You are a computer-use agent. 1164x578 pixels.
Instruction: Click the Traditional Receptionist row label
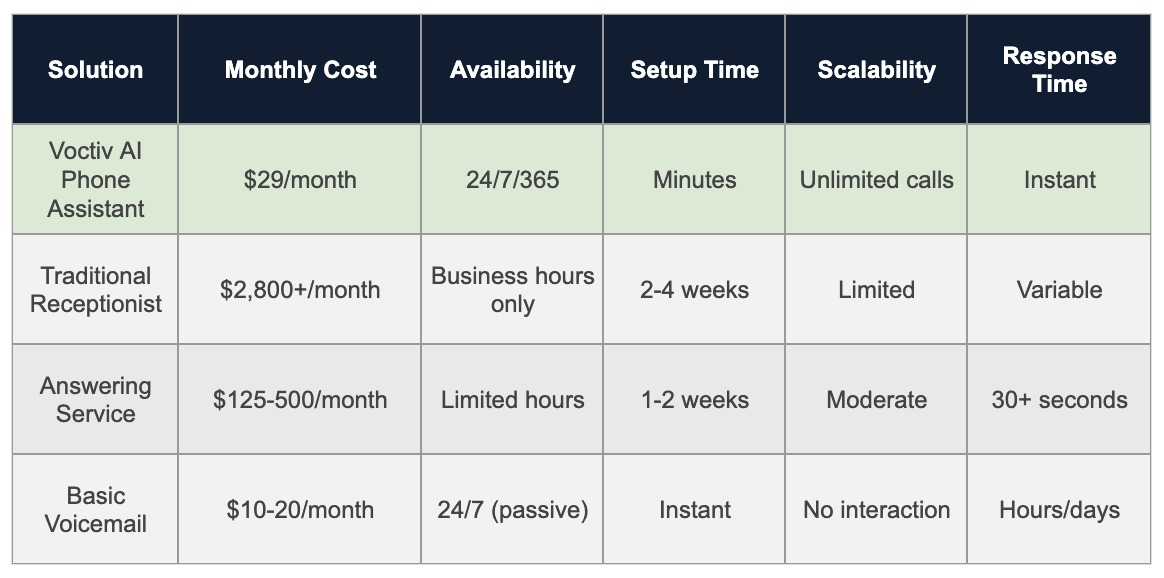point(96,290)
